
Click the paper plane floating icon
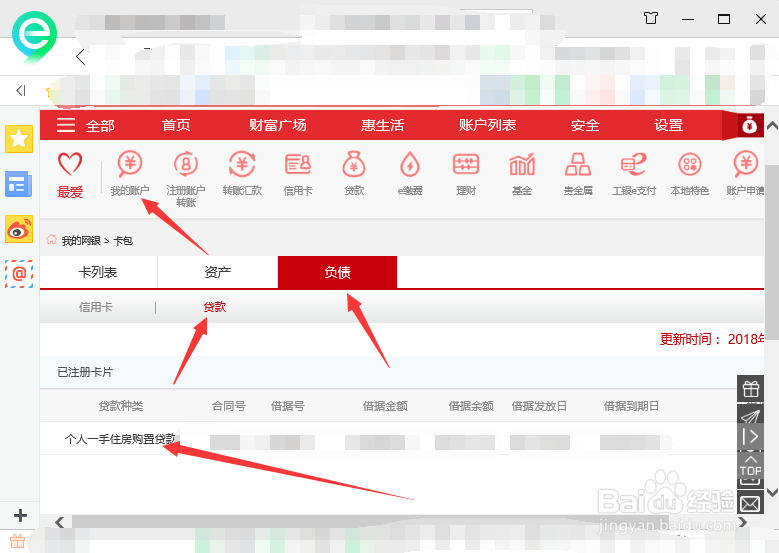tap(750, 415)
